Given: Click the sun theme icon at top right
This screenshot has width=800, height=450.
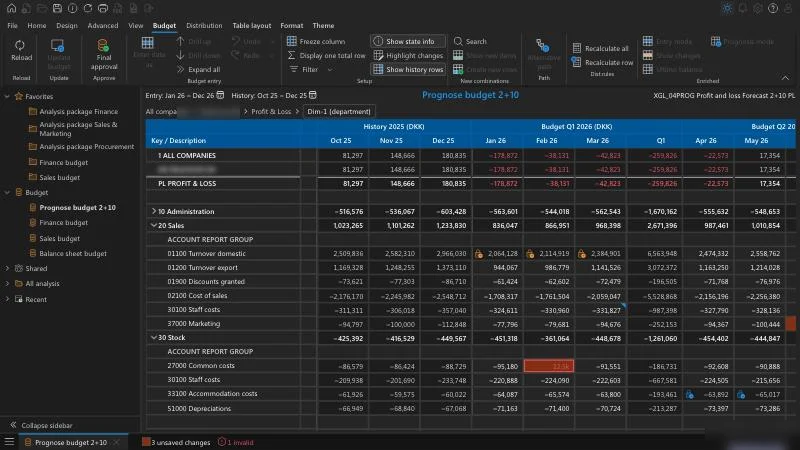Looking at the screenshot, I should (727, 8).
